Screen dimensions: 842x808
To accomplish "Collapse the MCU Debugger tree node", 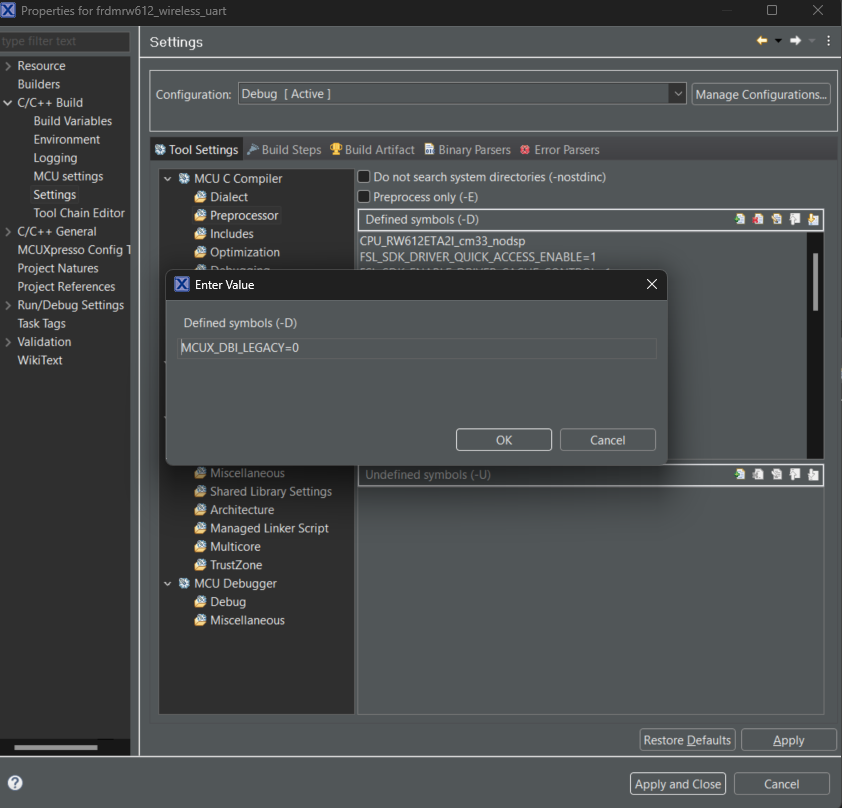I will click(168, 584).
